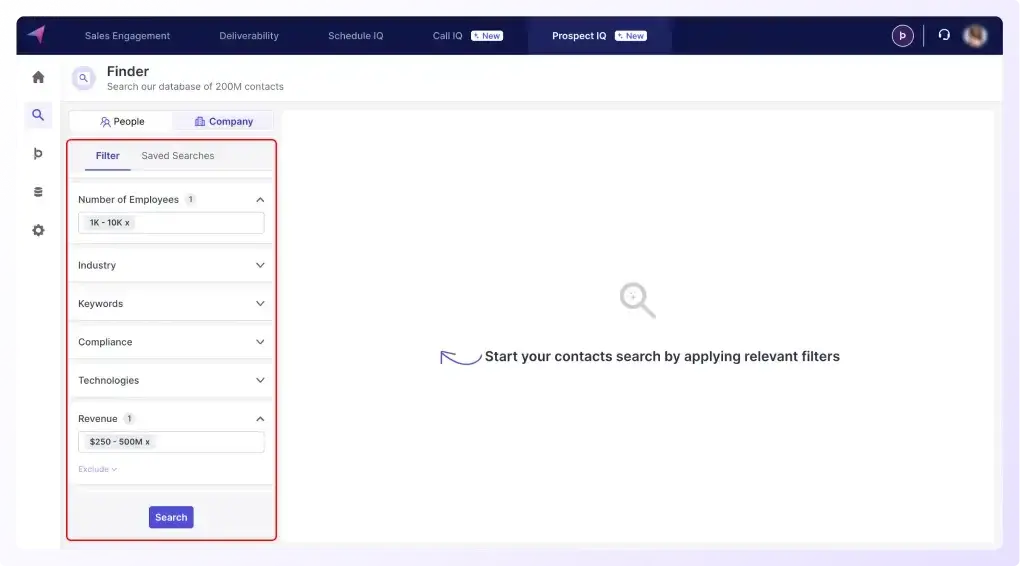
Task: Open Call IQ in top navigation
Action: tap(448, 36)
